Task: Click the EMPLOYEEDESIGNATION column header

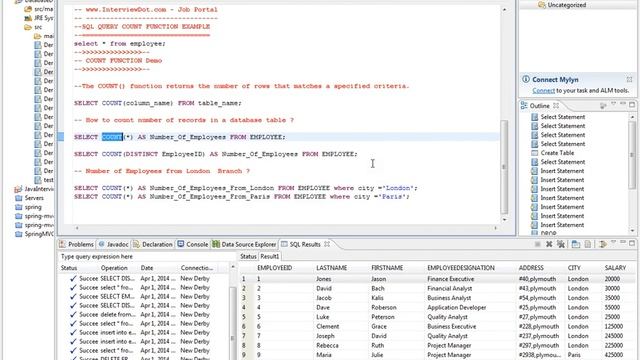Action: 461,268
